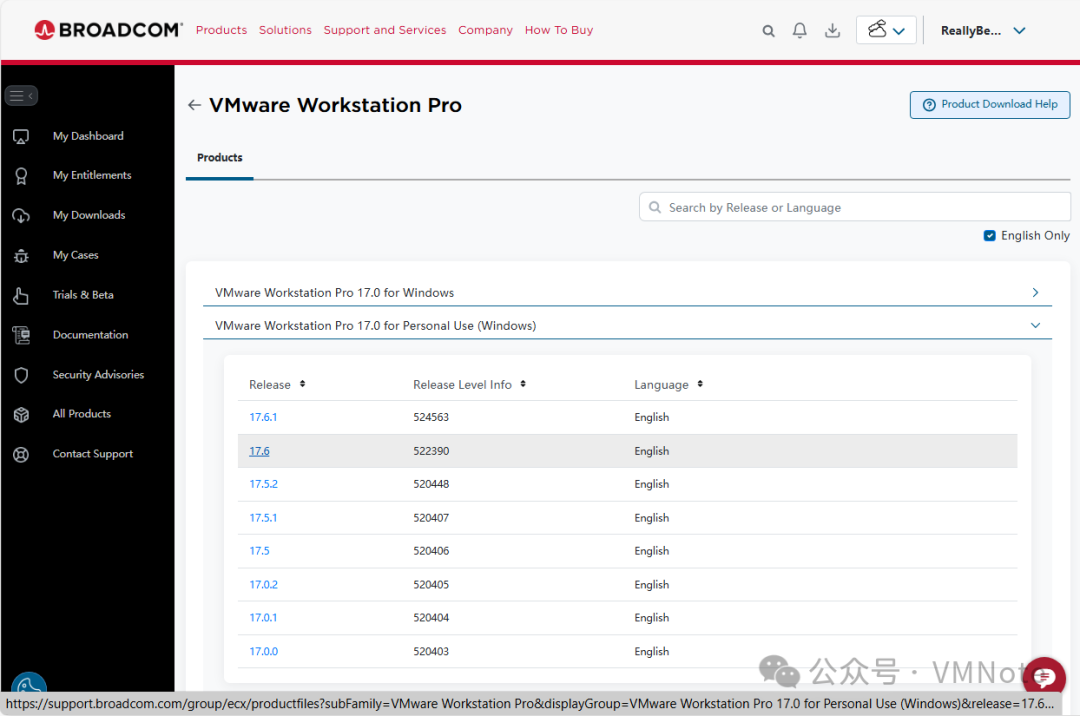Click the Trials & Beta hand icon
Image resolution: width=1080 pixels, height=716 pixels.
(x=21, y=295)
